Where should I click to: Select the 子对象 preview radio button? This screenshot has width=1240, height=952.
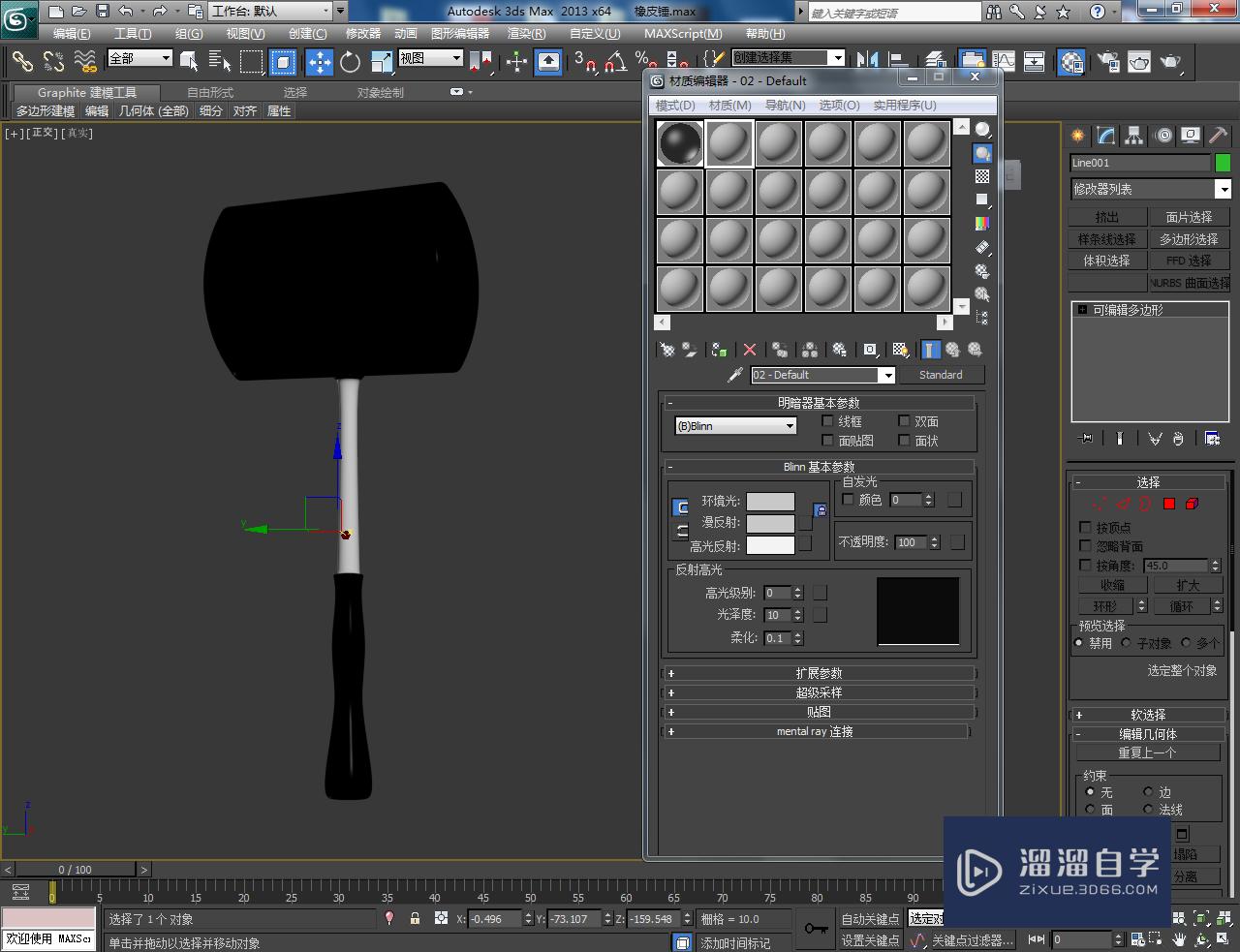pyautogui.click(x=1126, y=643)
